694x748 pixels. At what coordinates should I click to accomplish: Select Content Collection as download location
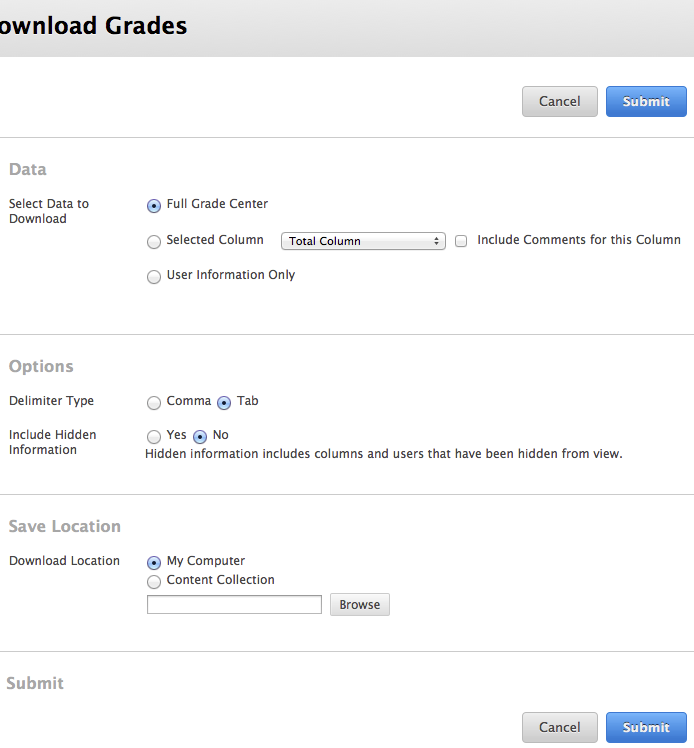(154, 582)
